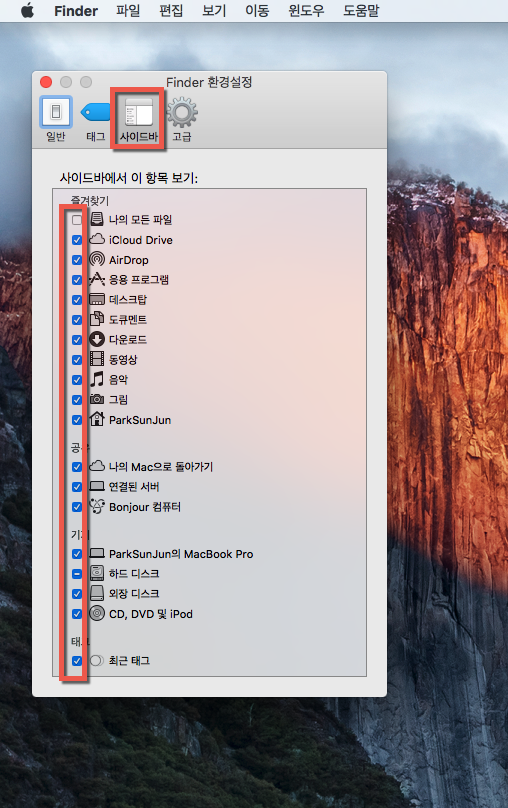The height and width of the screenshot is (808, 508).
Task: Click the 하드 디스크 drive icon
Action: pos(97,573)
